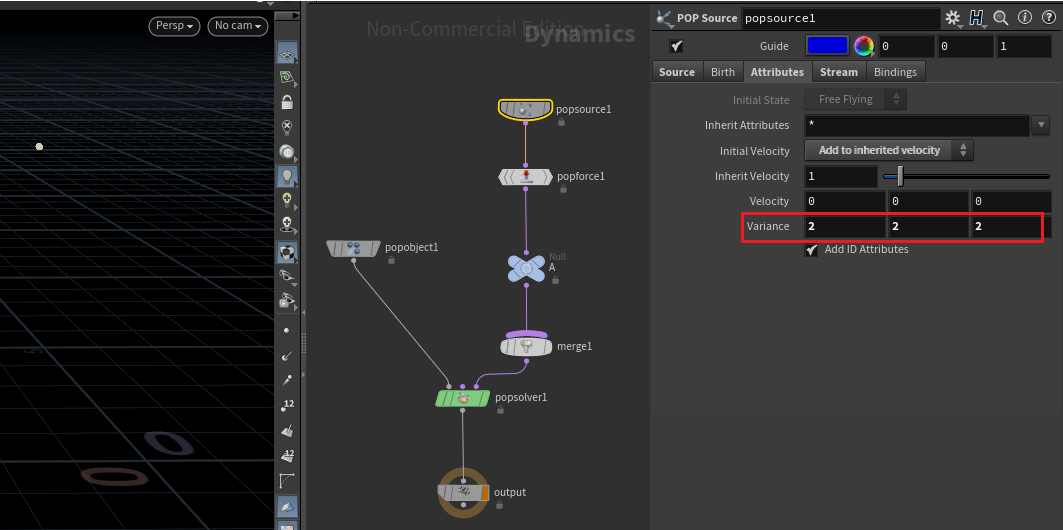Click the Variance parameter label

[x=768, y=226]
